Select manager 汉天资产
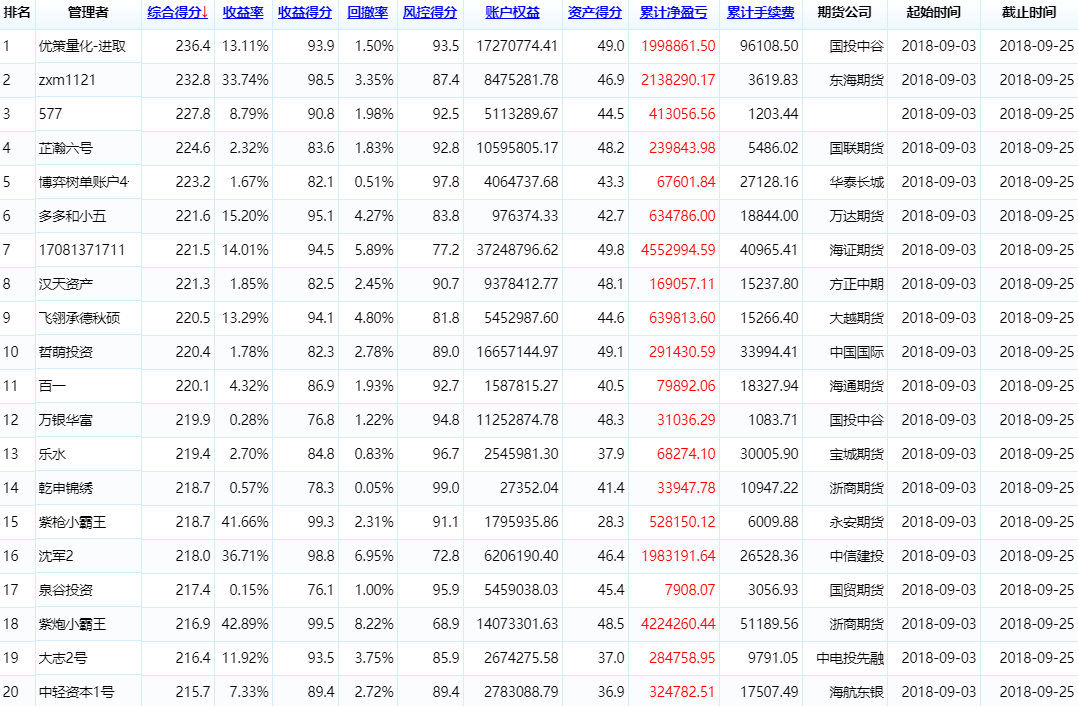Image resolution: width=1078 pixels, height=706 pixels. point(65,284)
